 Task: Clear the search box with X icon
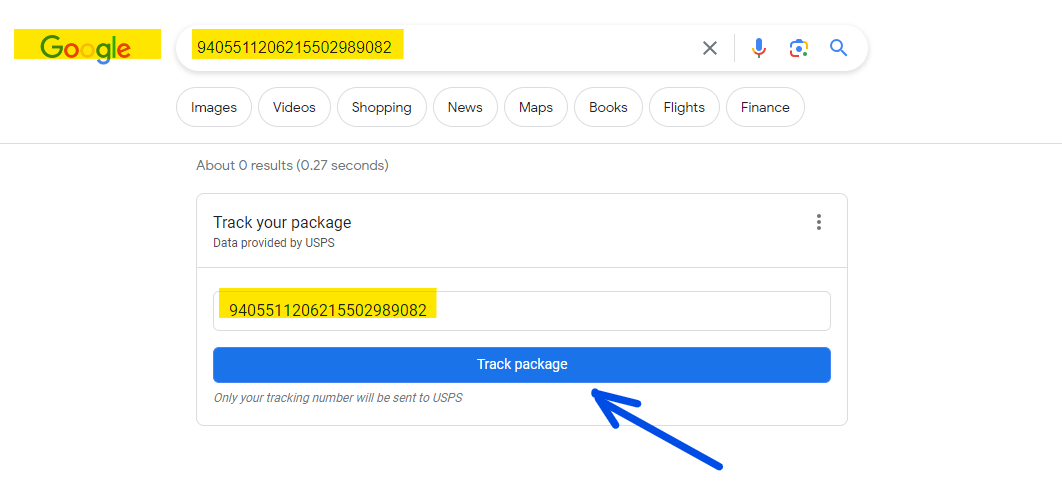pyautogui.click(x=710, y=48)
